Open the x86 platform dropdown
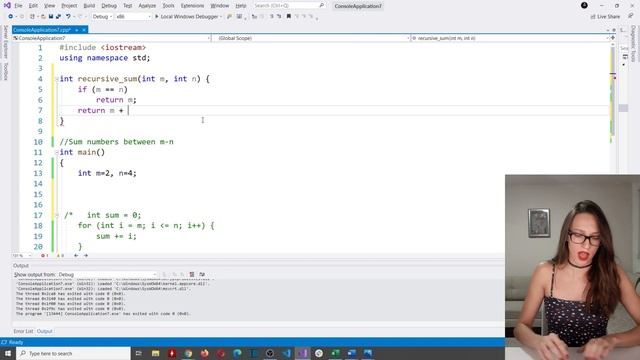Image resolution: width=640 pixels, height=360 pixels. coord(133,17)
